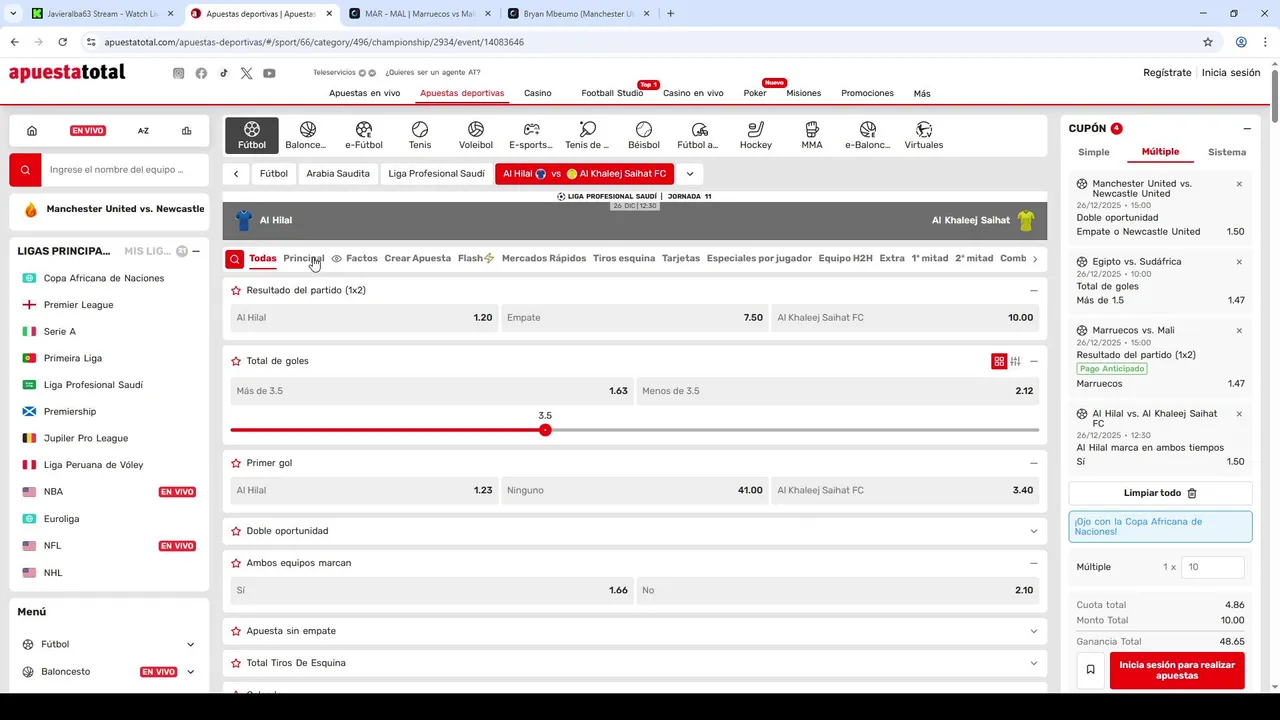Screen dimensions: 1280x720
Task: Collapse the Resultado del partido market
Action: pos(1034,290)
